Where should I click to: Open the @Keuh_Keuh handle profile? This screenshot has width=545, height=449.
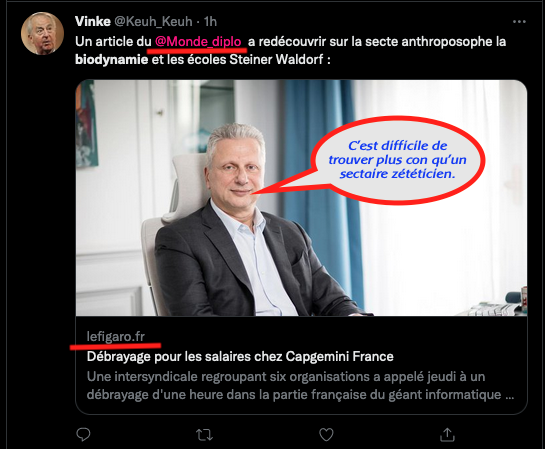(153, 22)
